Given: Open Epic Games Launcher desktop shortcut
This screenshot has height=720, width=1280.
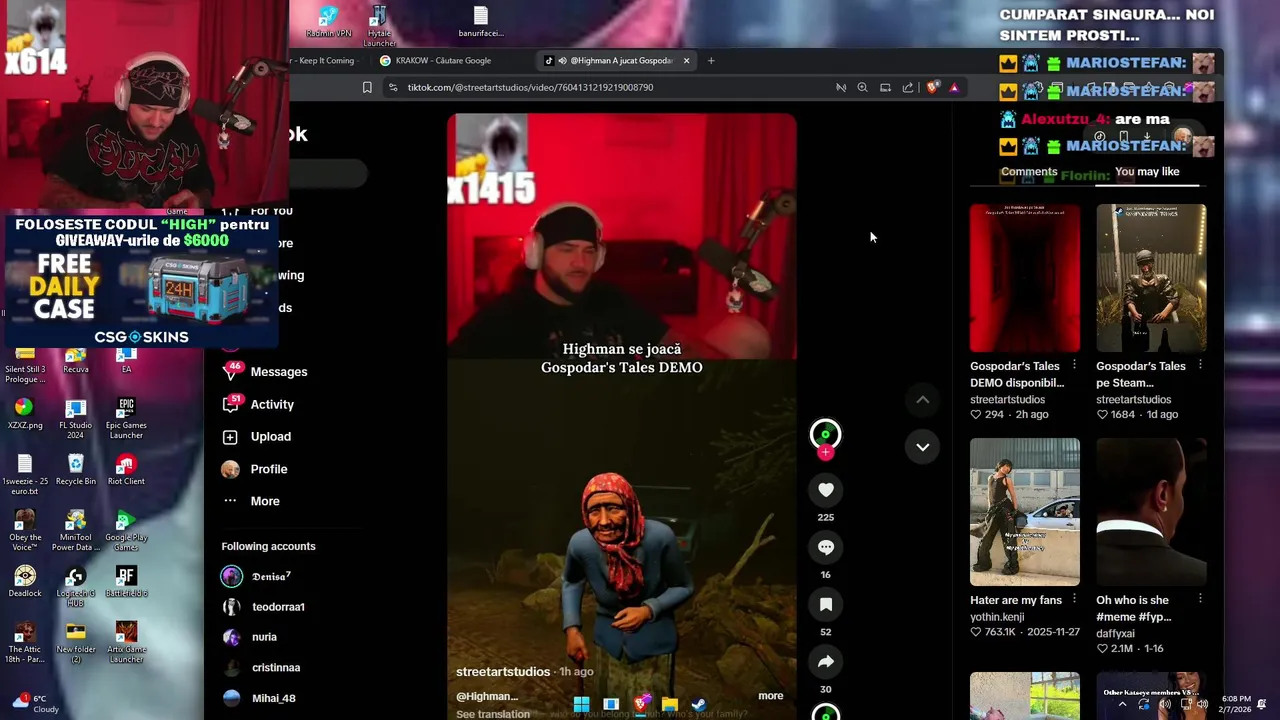Looking at the screenshot, I should coord(126,419).
